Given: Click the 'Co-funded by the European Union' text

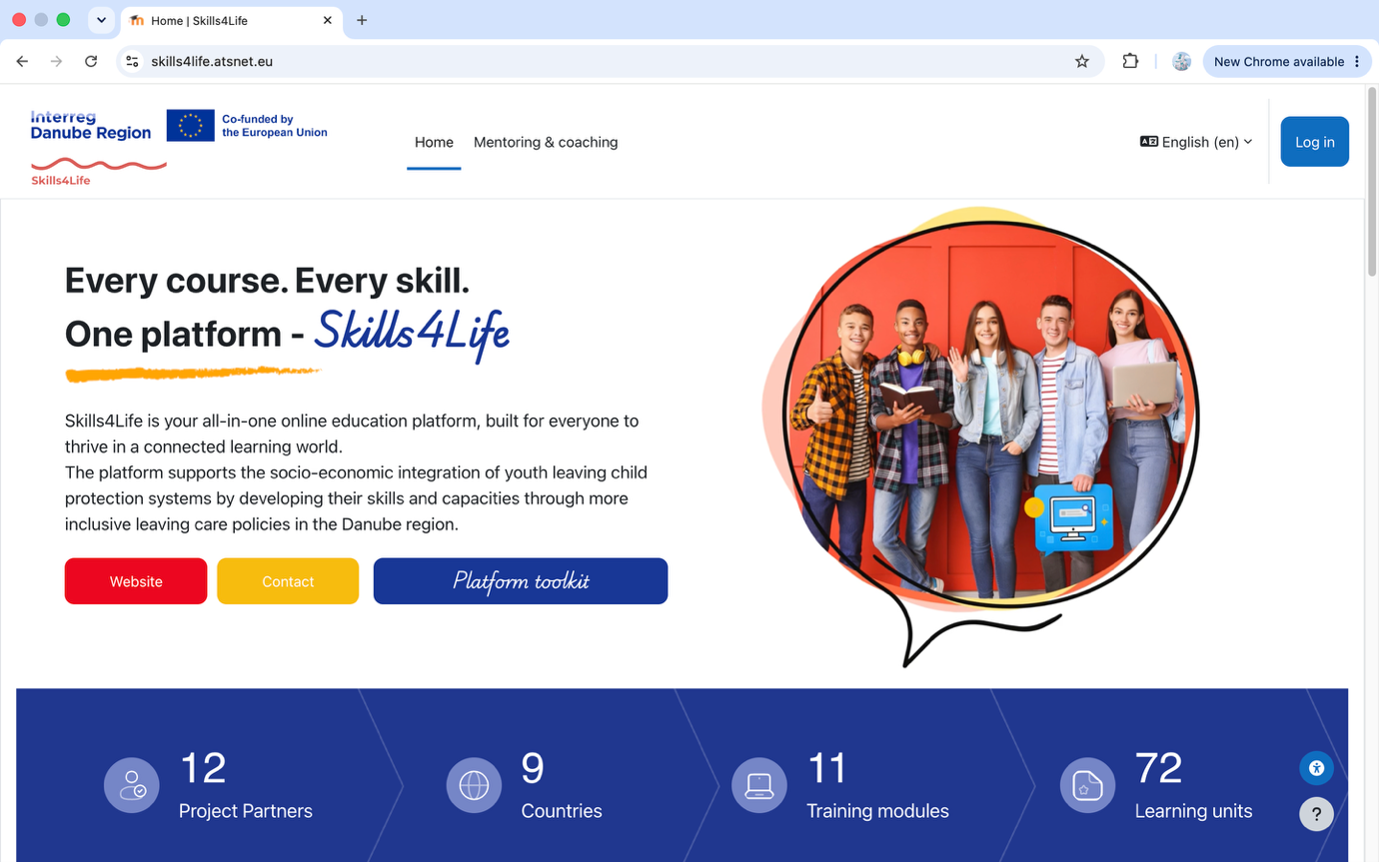Looking at the screenshot, I should (x=275, y=125).
